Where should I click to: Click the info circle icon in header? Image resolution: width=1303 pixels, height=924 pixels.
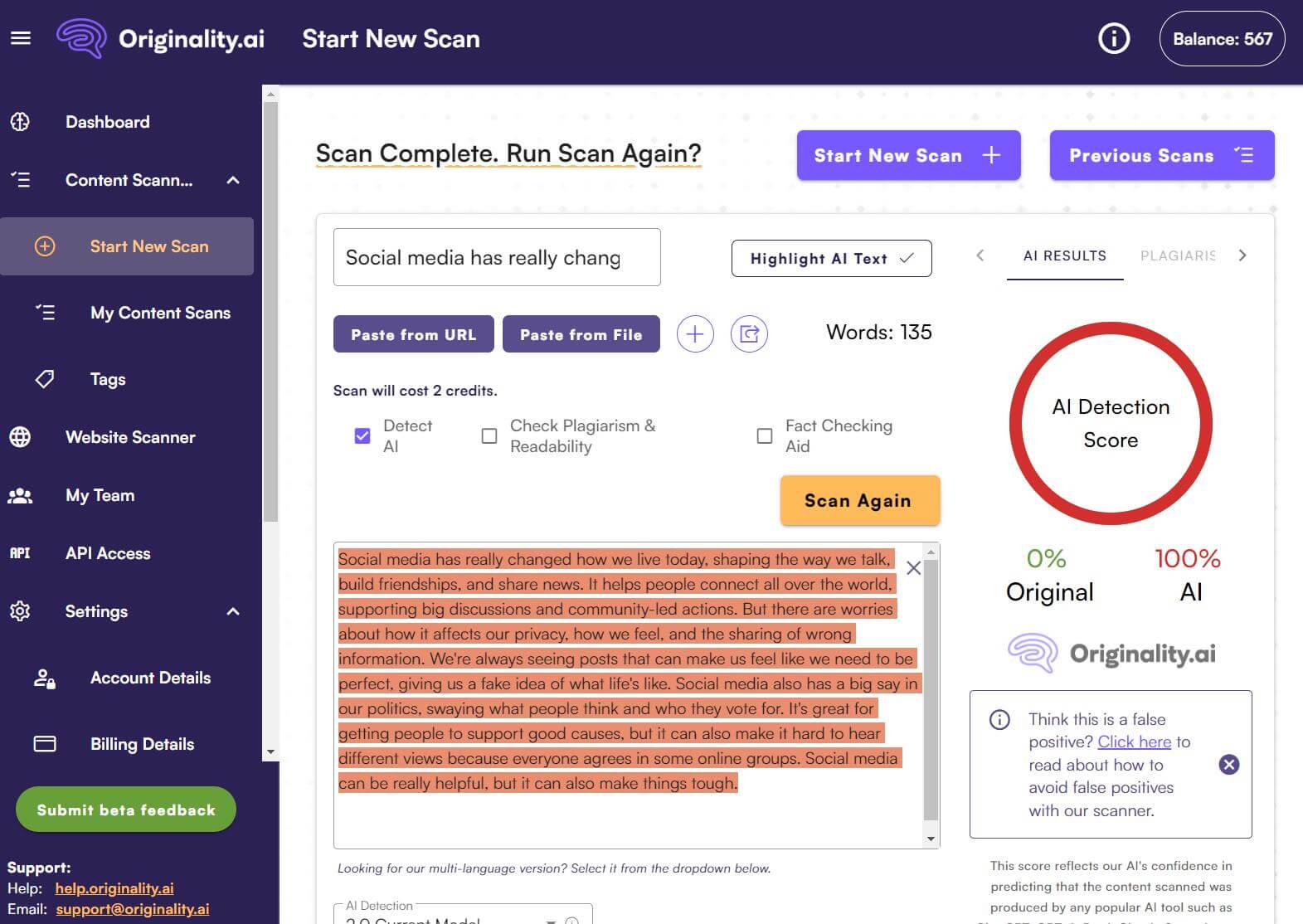[1113, 38]
